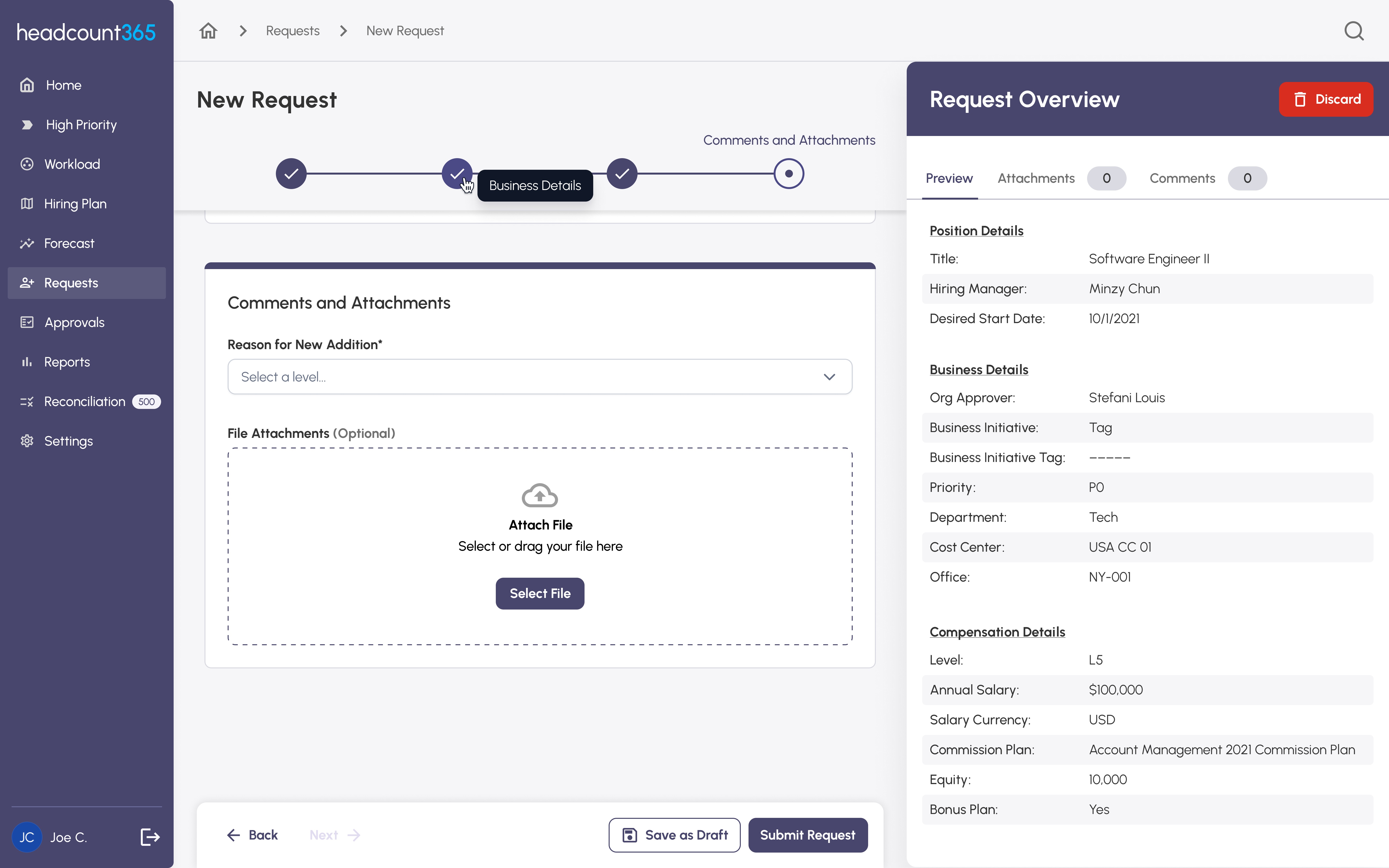Image resolution: width=1389 pixels, height=868 pixels.
Task: Click the Back button
Action: tap(252, 835)
